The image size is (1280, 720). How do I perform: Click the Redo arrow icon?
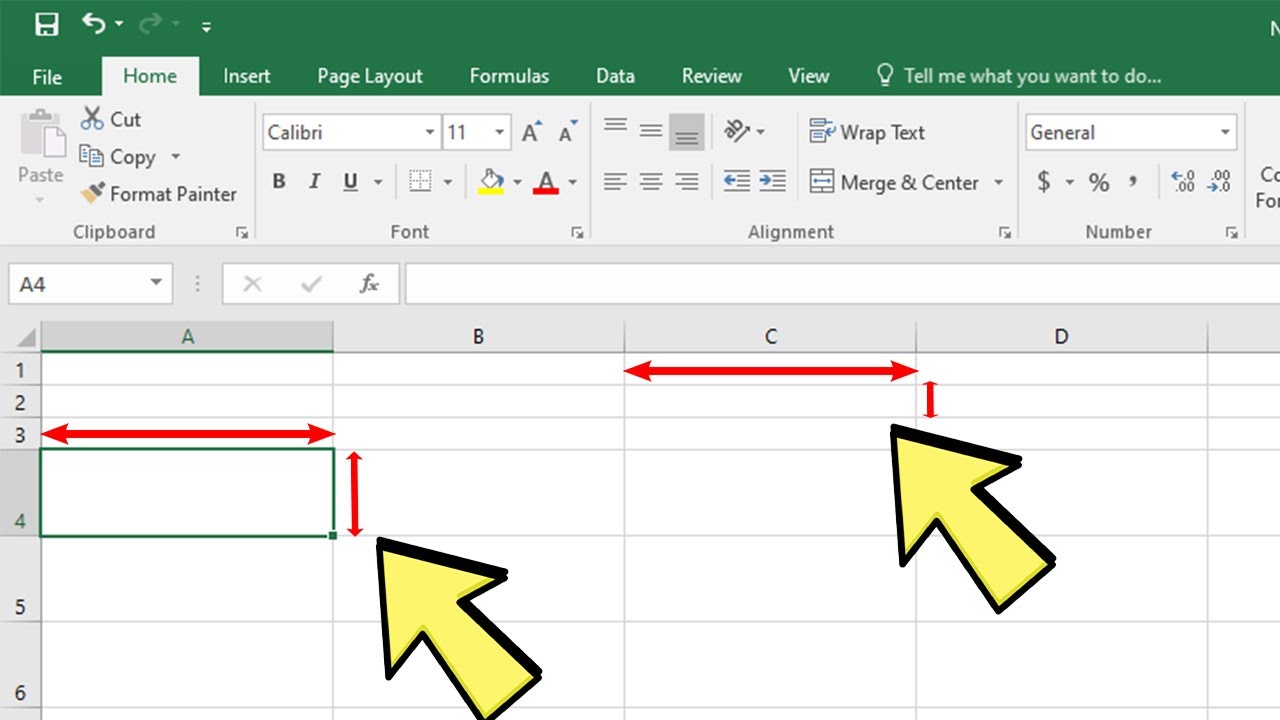150,23
